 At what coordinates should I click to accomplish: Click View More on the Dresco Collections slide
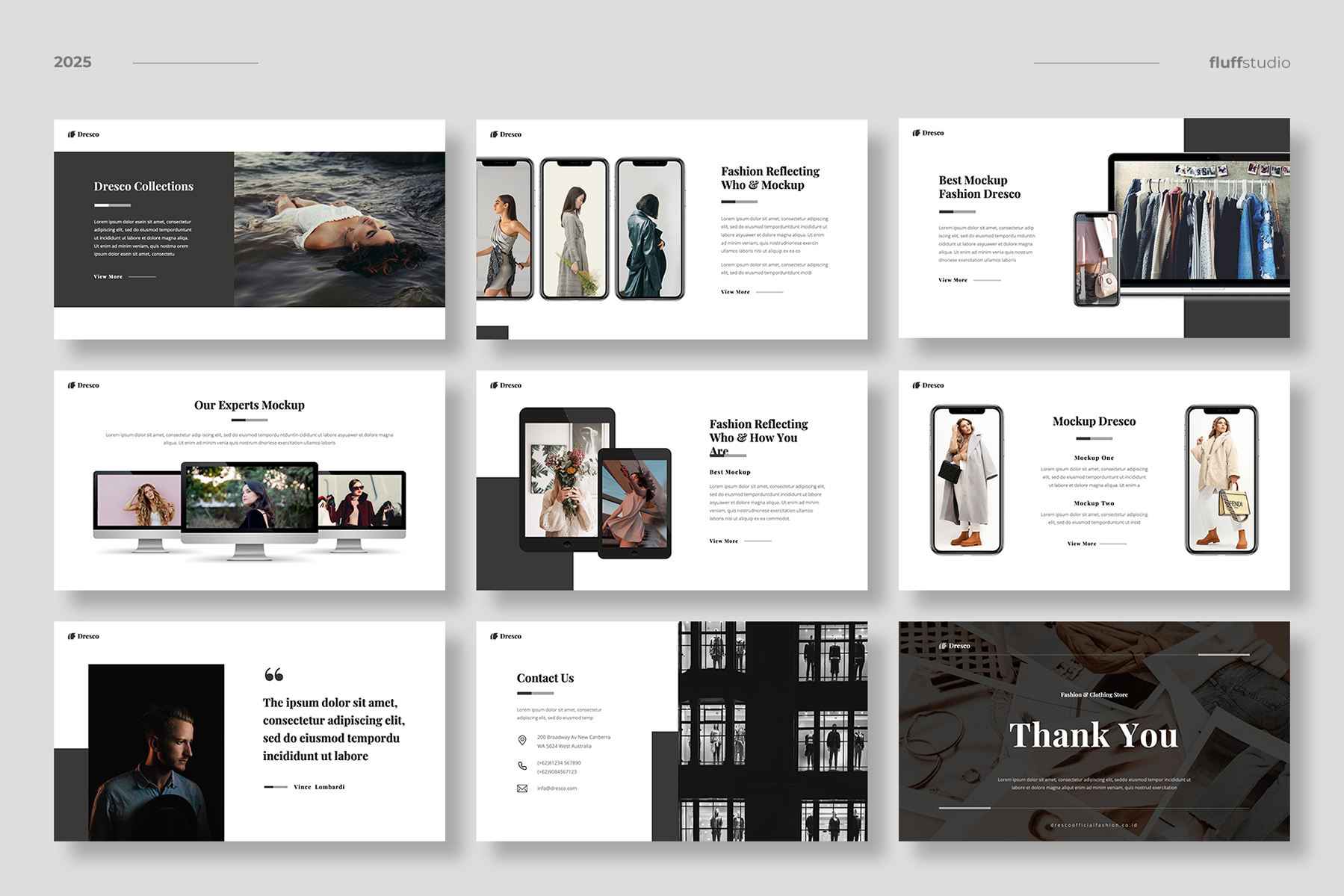(108, 277)
